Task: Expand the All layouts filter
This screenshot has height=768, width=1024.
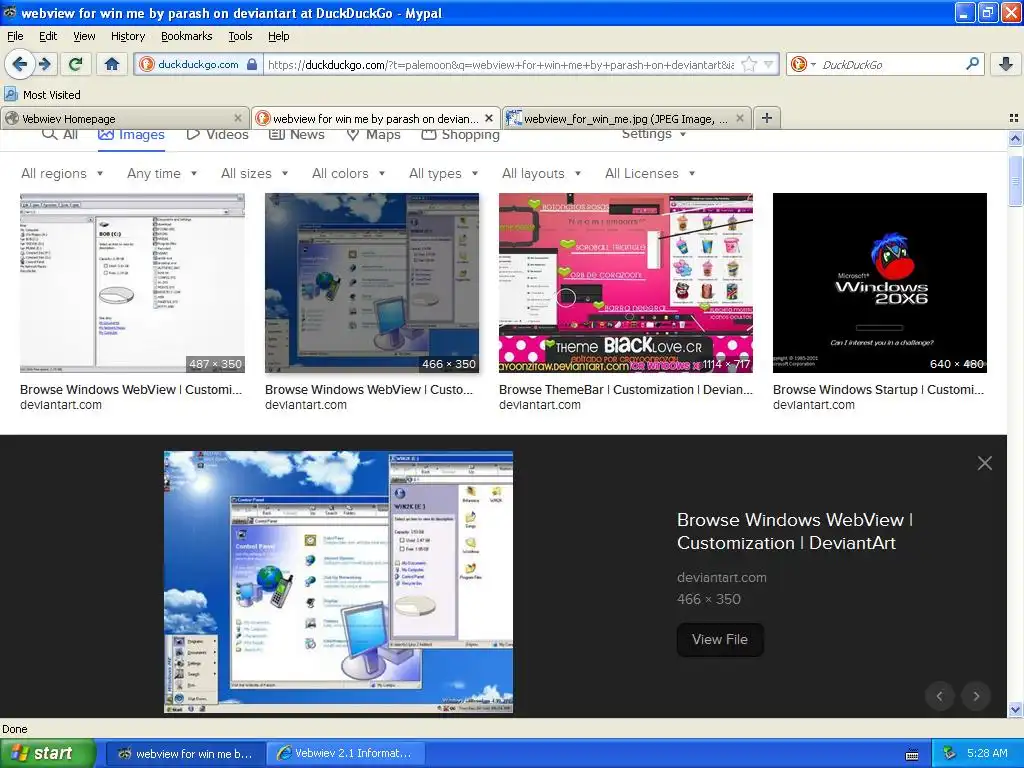Action: 541,174
